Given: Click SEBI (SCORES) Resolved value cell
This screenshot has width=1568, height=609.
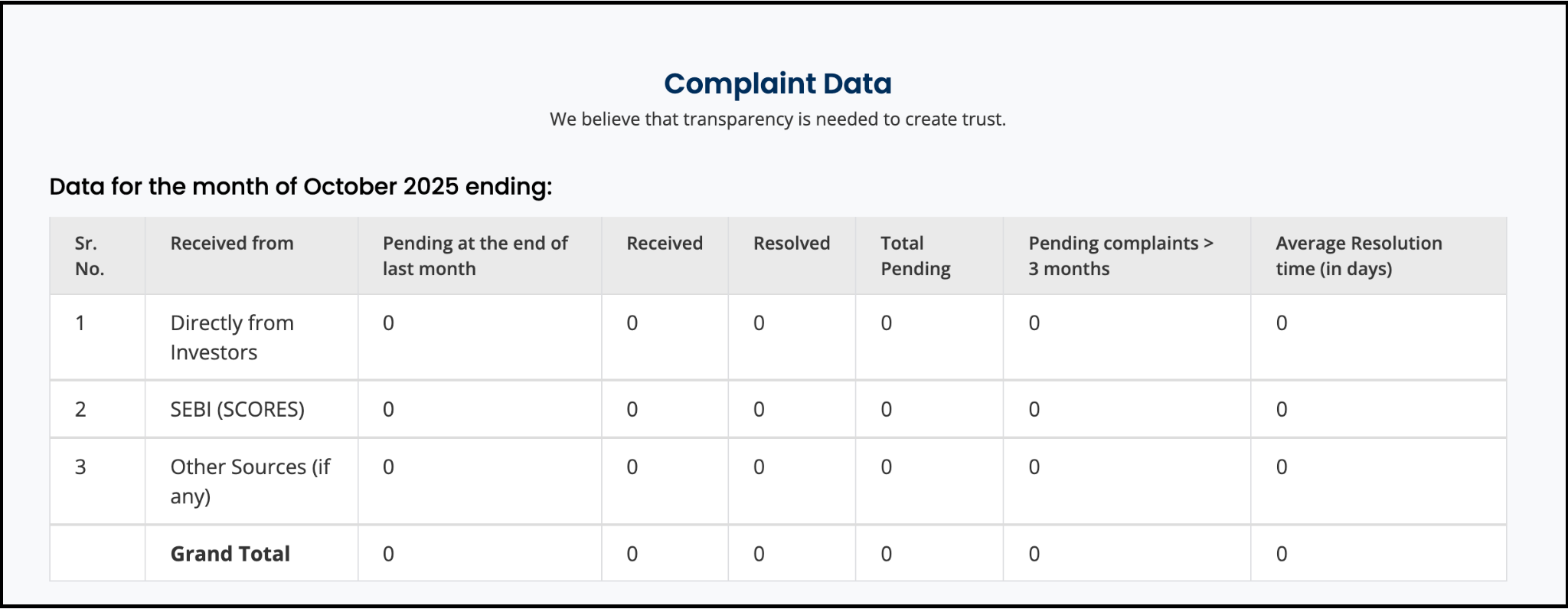Looking at the screenshot, I should 759,410.
